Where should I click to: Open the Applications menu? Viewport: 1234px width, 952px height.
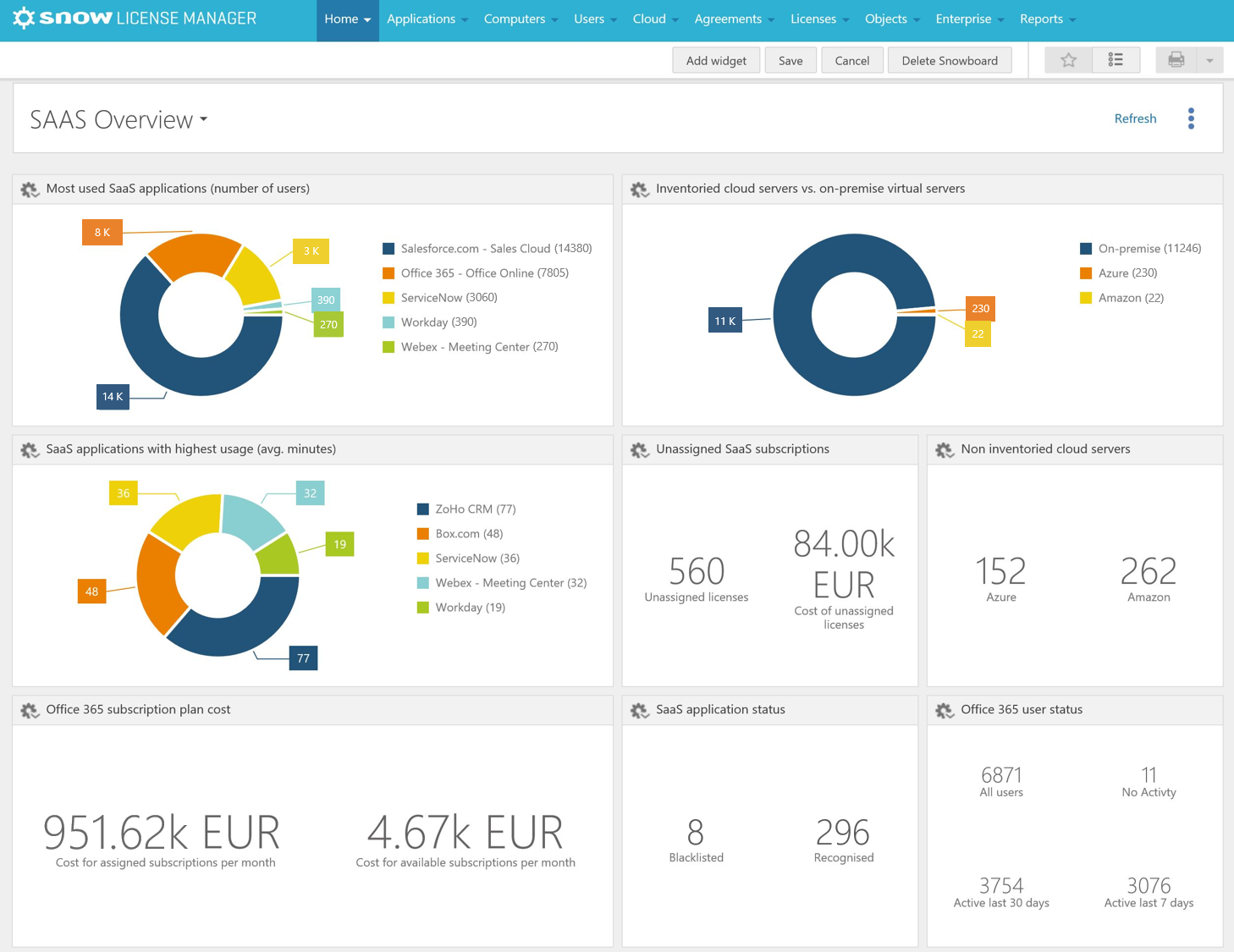coord(427,19)
